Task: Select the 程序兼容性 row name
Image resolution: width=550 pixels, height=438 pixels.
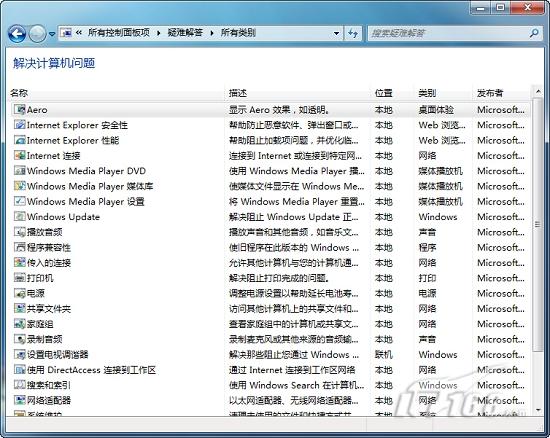Action: tap(49, 248)
